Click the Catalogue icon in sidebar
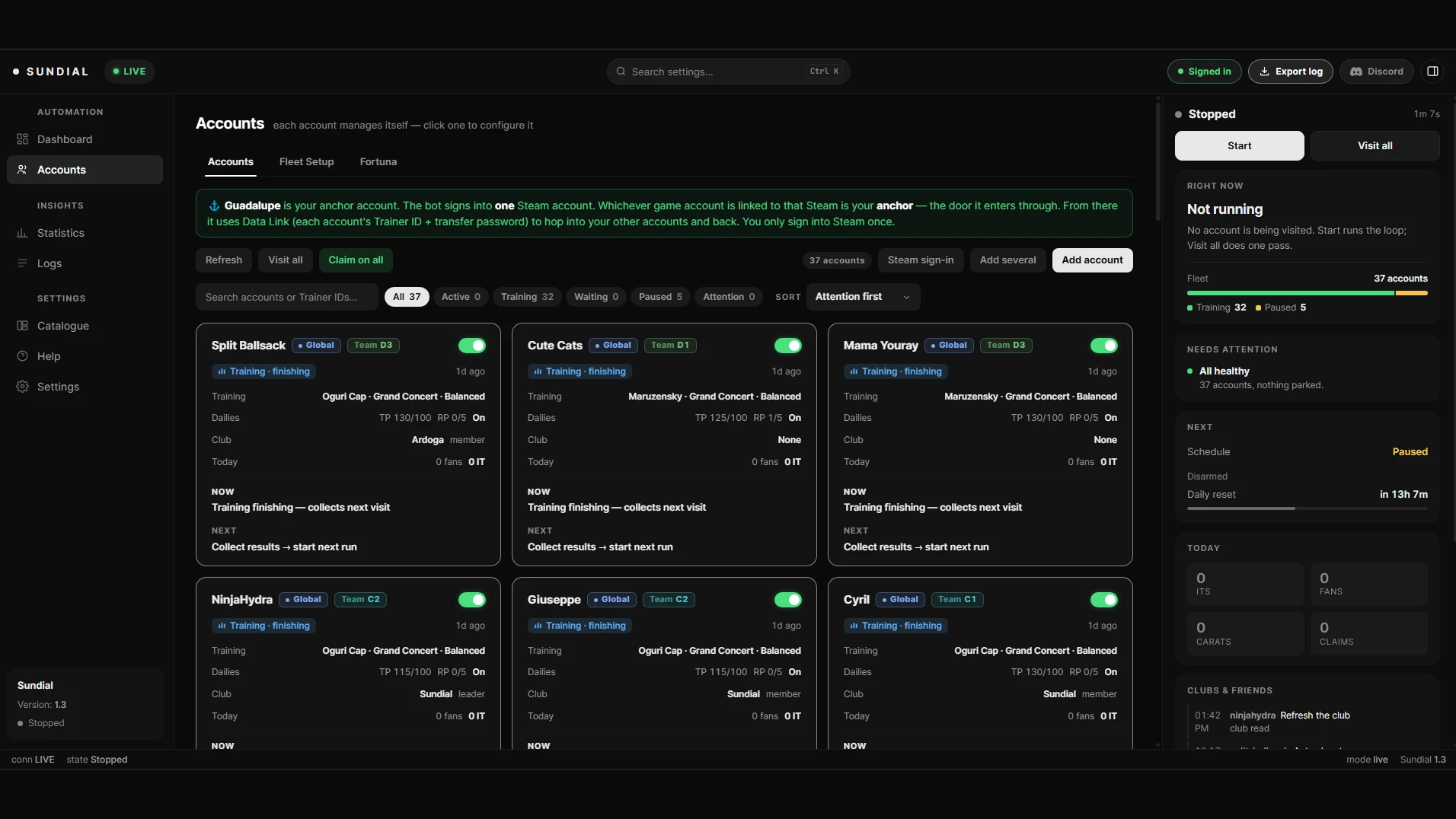Screen dimensions: 1456x819 pos(22,326)
